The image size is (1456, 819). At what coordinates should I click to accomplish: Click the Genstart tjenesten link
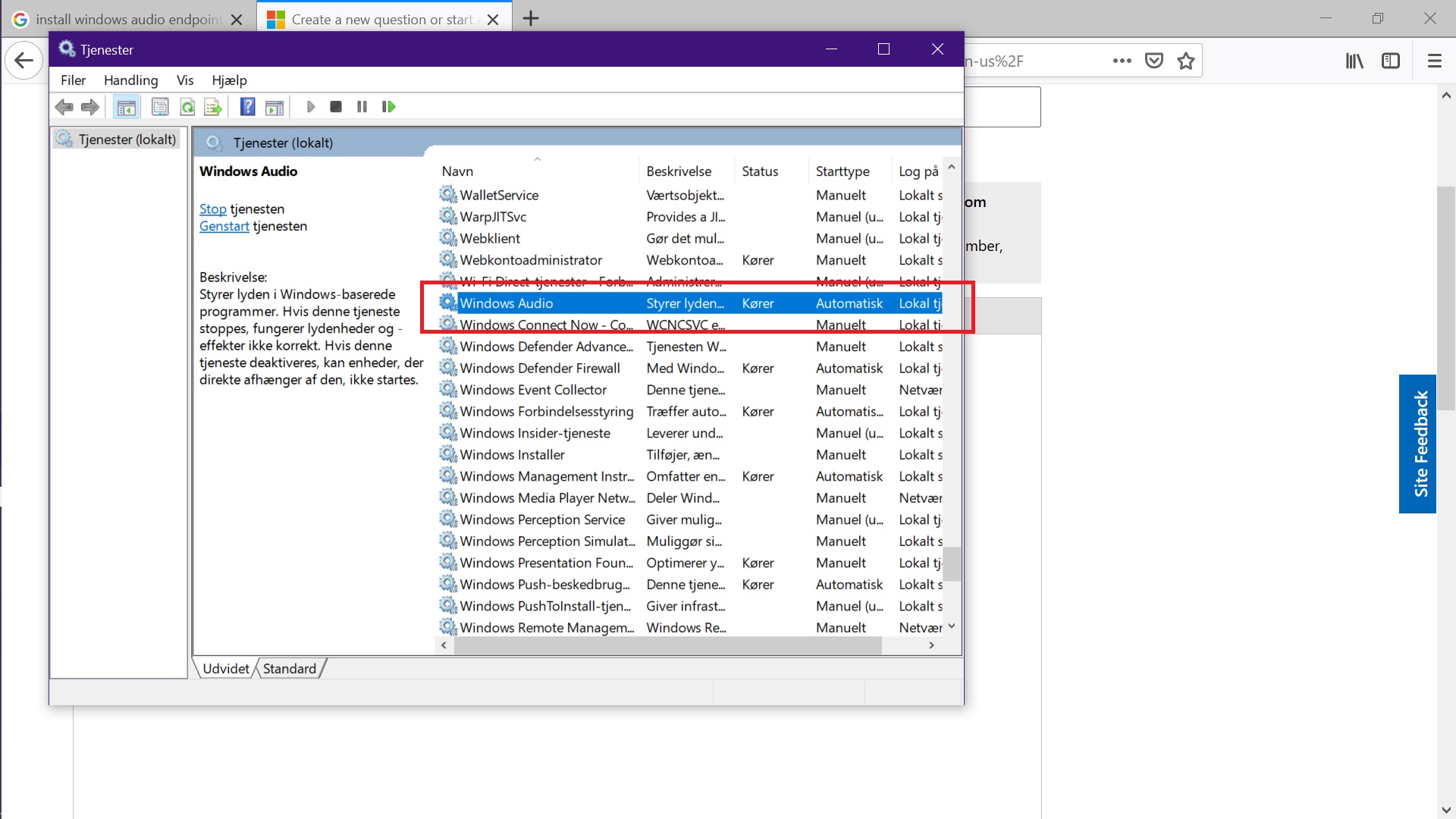(224, 226)
